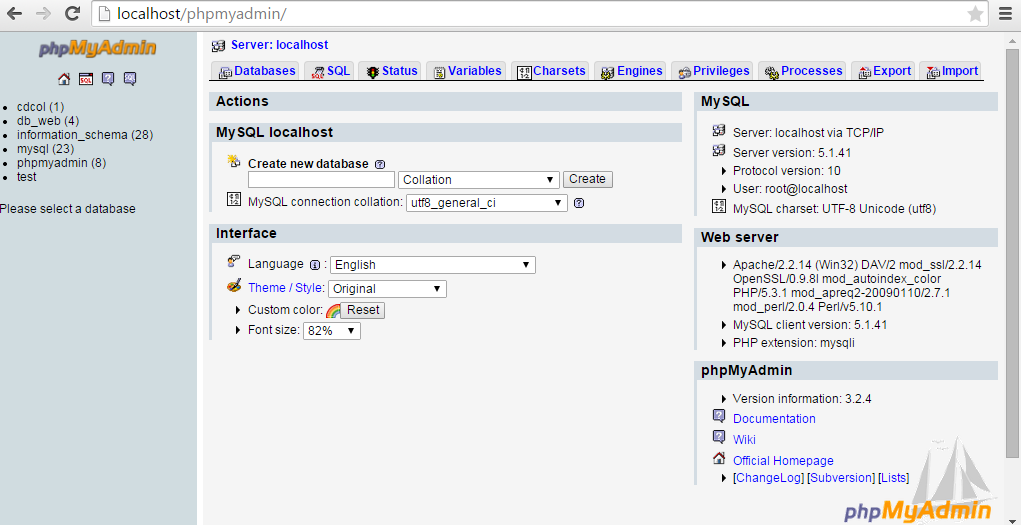Click the 'User: root@localhost' text
Image resolution: width=1021 pixels, height=525 pixels.
tap(790, 189)
